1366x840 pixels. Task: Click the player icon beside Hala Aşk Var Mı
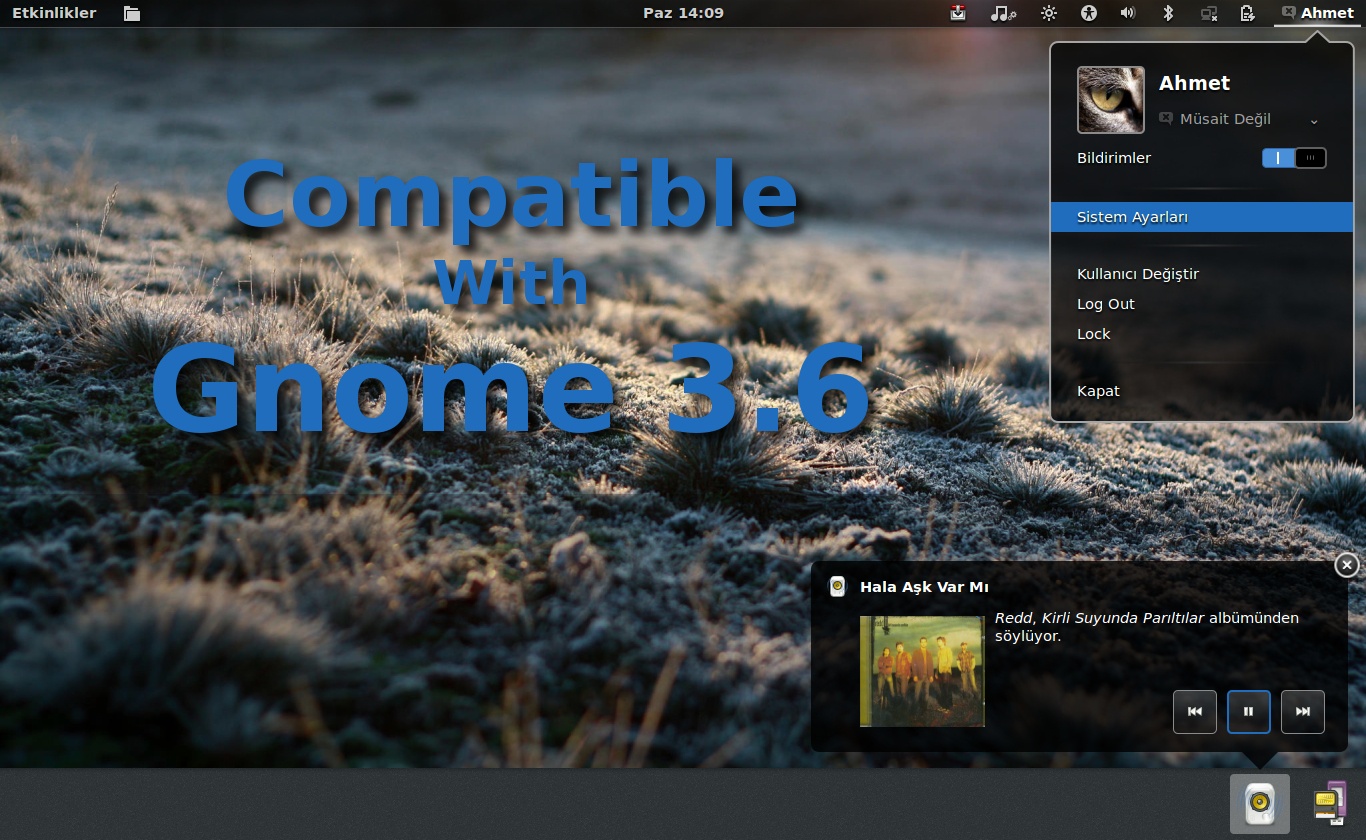[837, 587]
